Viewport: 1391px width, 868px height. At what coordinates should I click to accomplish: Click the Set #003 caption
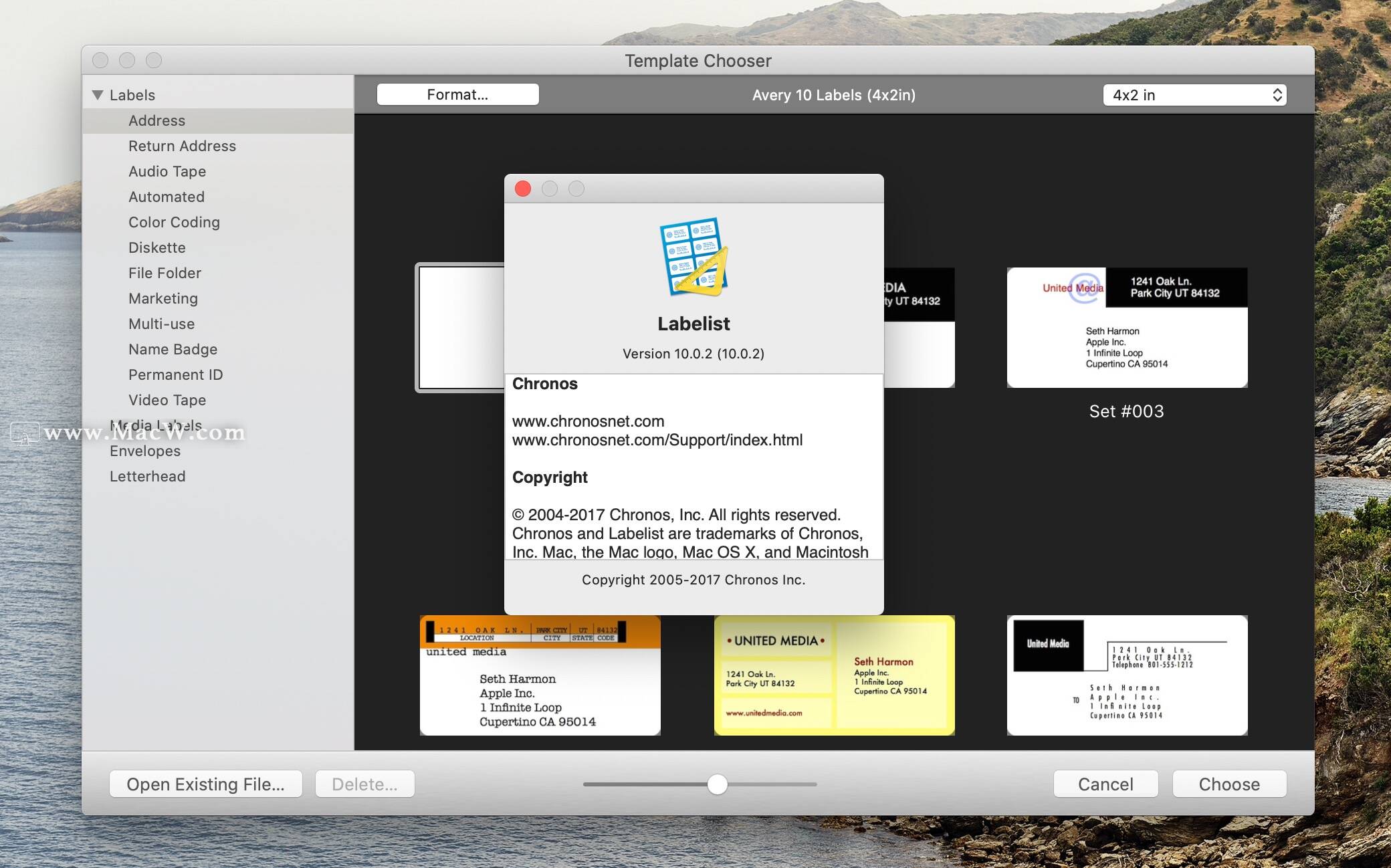tap(1127, 411)
